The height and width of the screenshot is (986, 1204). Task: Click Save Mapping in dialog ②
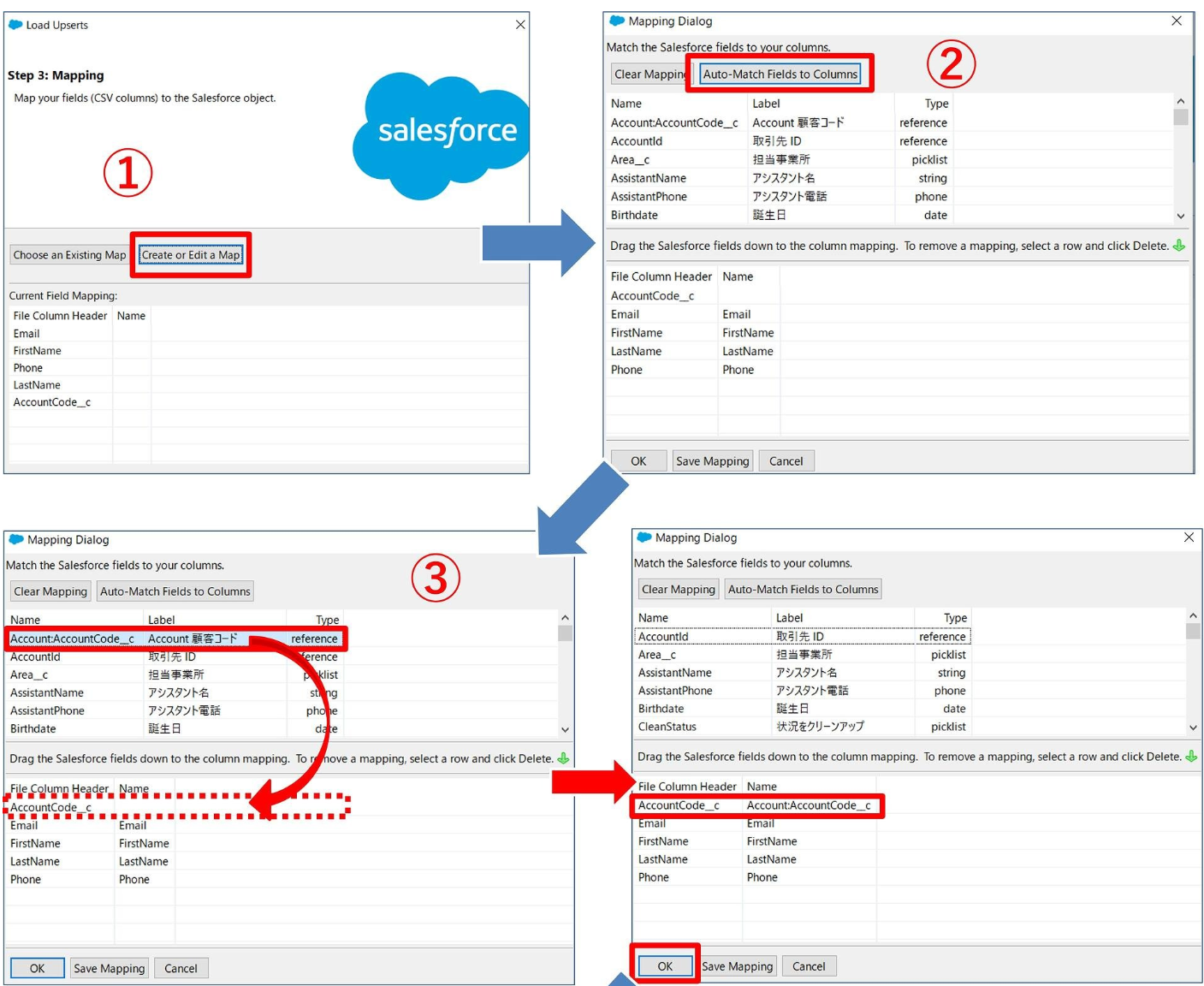712,460
